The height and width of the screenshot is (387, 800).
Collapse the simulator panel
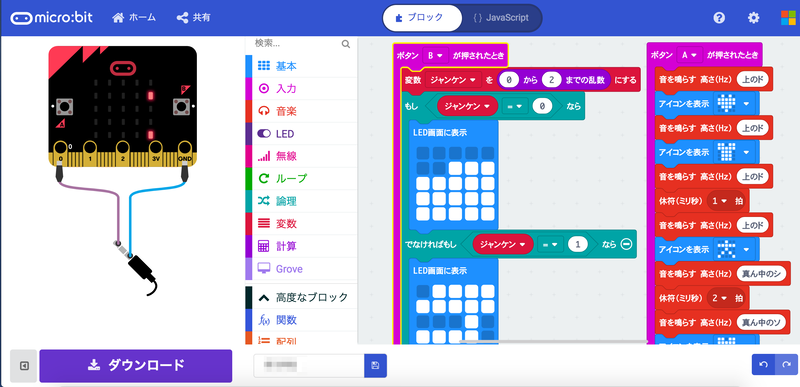pos(23,366)
